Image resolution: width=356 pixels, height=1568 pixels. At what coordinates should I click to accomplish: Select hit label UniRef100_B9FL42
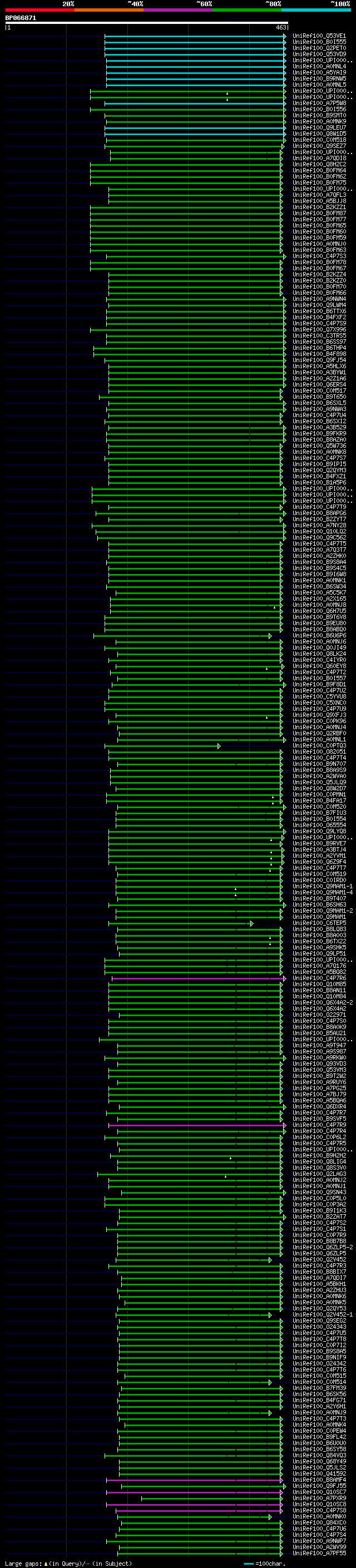(x=319, y=1437)
